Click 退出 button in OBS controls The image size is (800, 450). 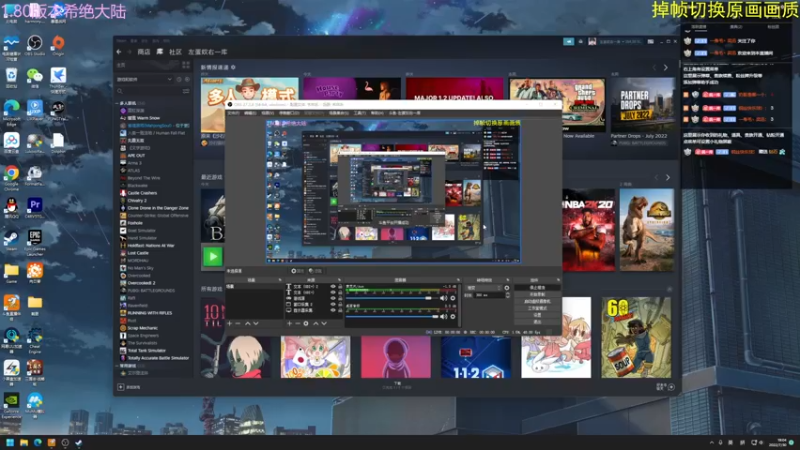(x=537, y=322)
